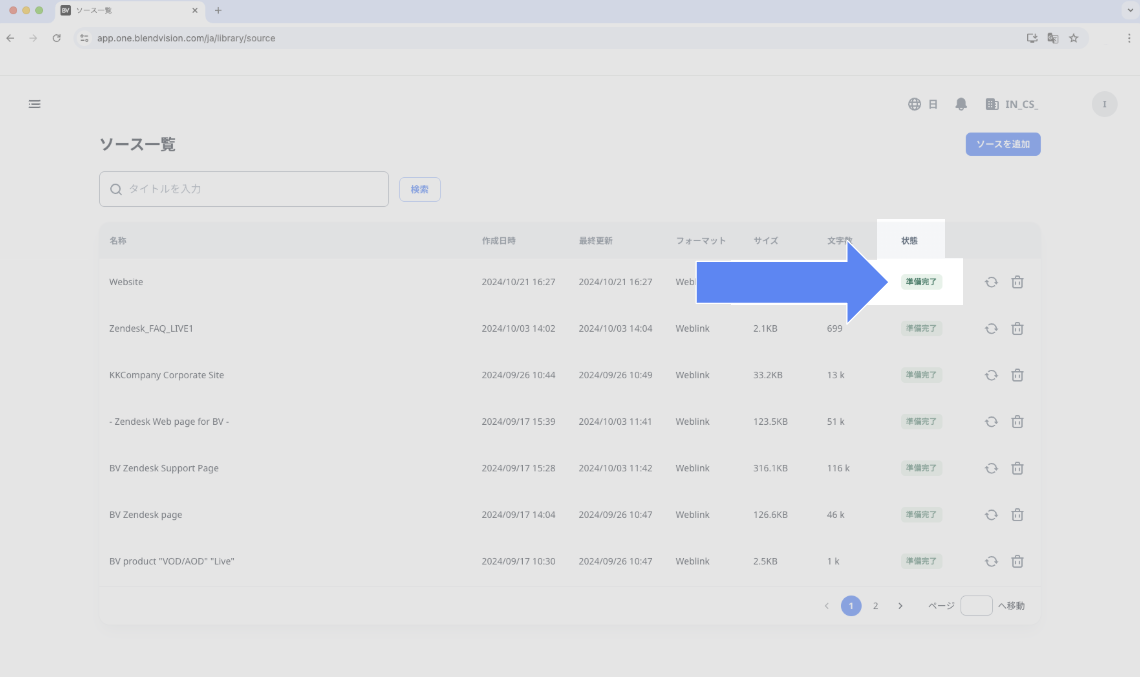Click the tab search dropdown arrow

point(1129,11)
